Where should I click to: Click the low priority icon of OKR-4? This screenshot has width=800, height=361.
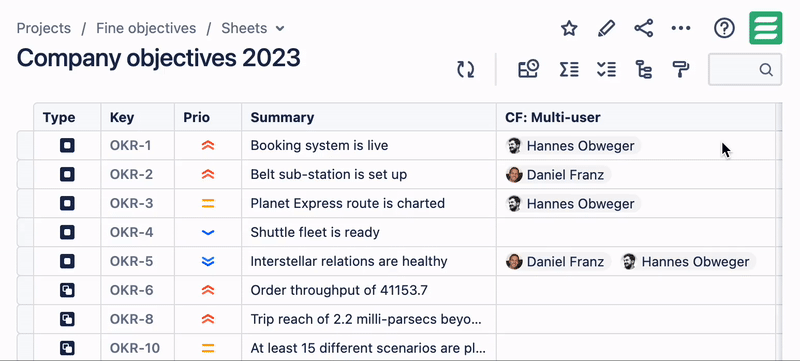(x=208, y=233)
